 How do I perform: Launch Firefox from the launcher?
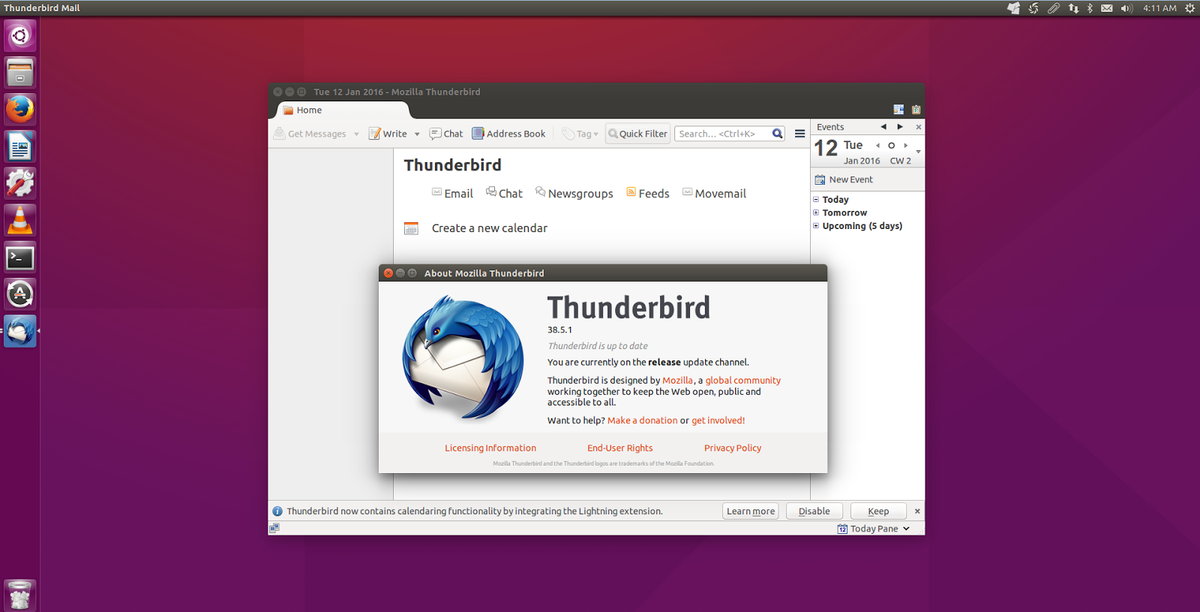[x=20, y=109]
